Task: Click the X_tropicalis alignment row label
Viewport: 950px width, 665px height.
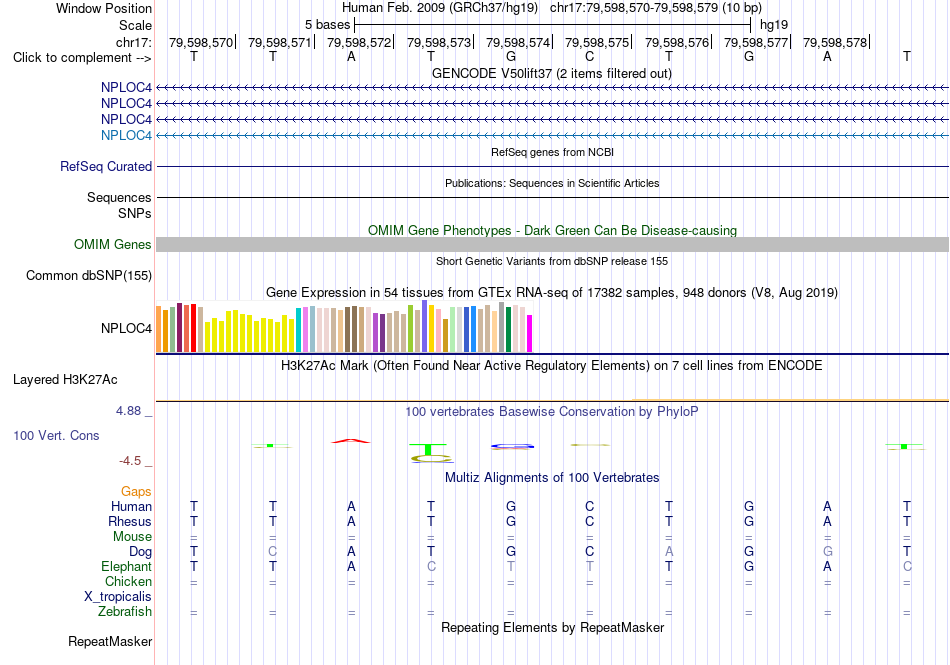Action: [x=118, y=597]
